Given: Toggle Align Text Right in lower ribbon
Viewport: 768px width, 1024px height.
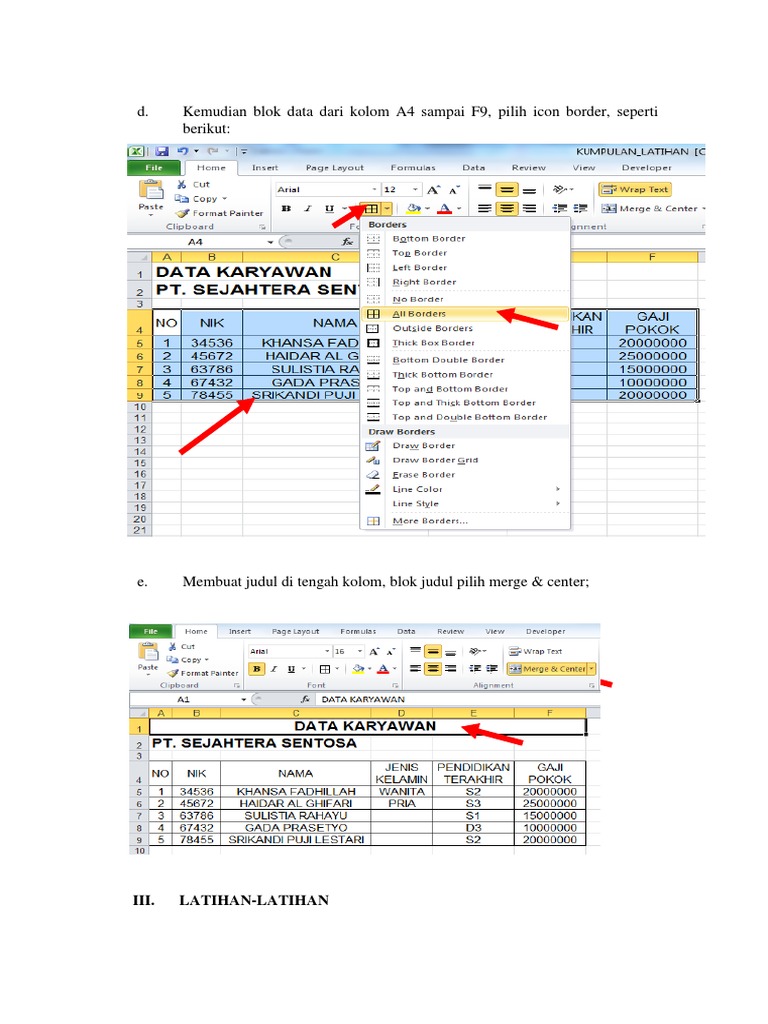Looking at the screenshot, I should [x=451, y=669].
